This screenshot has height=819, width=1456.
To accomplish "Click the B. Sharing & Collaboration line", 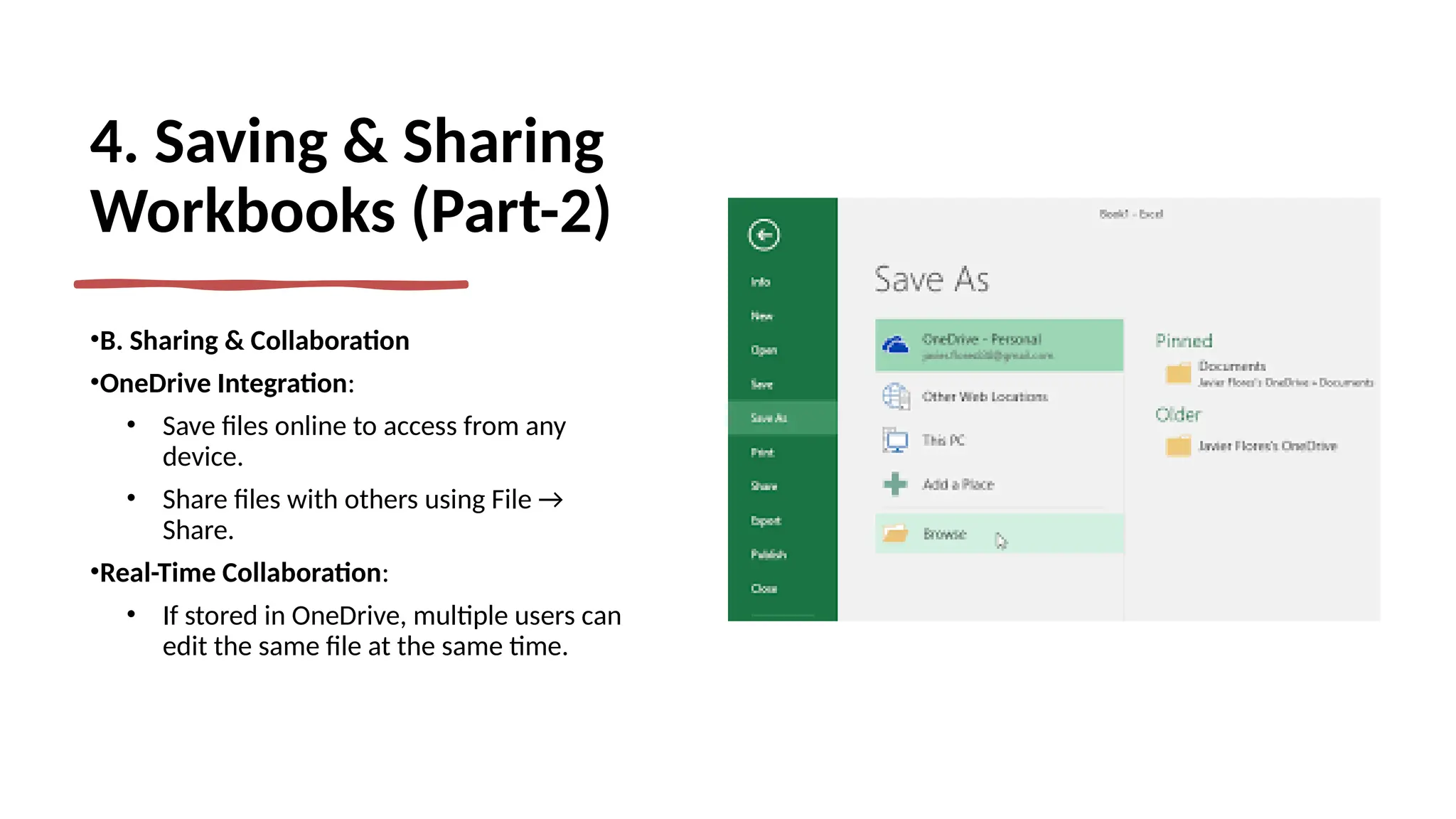I will click(255, 341).
